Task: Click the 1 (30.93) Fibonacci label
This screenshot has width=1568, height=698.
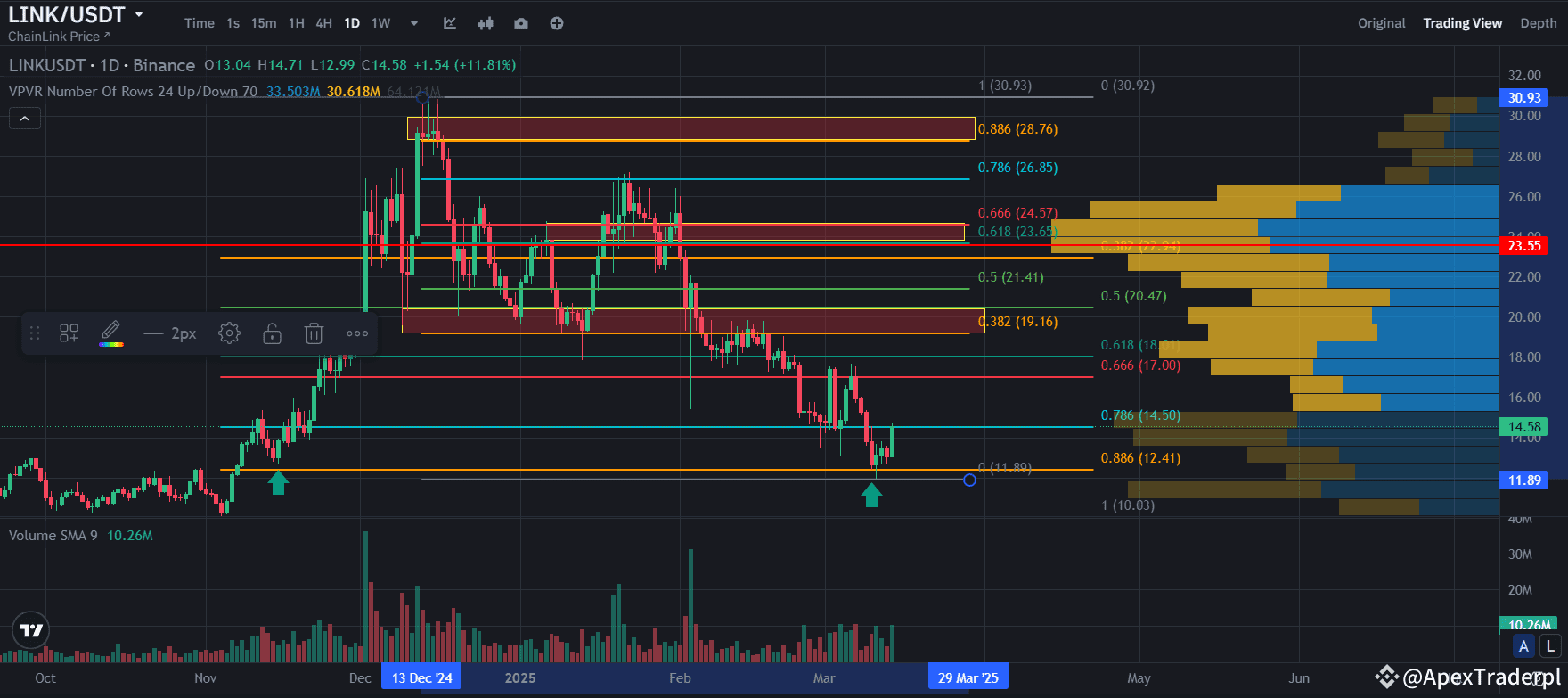Action: (1005, 86)
